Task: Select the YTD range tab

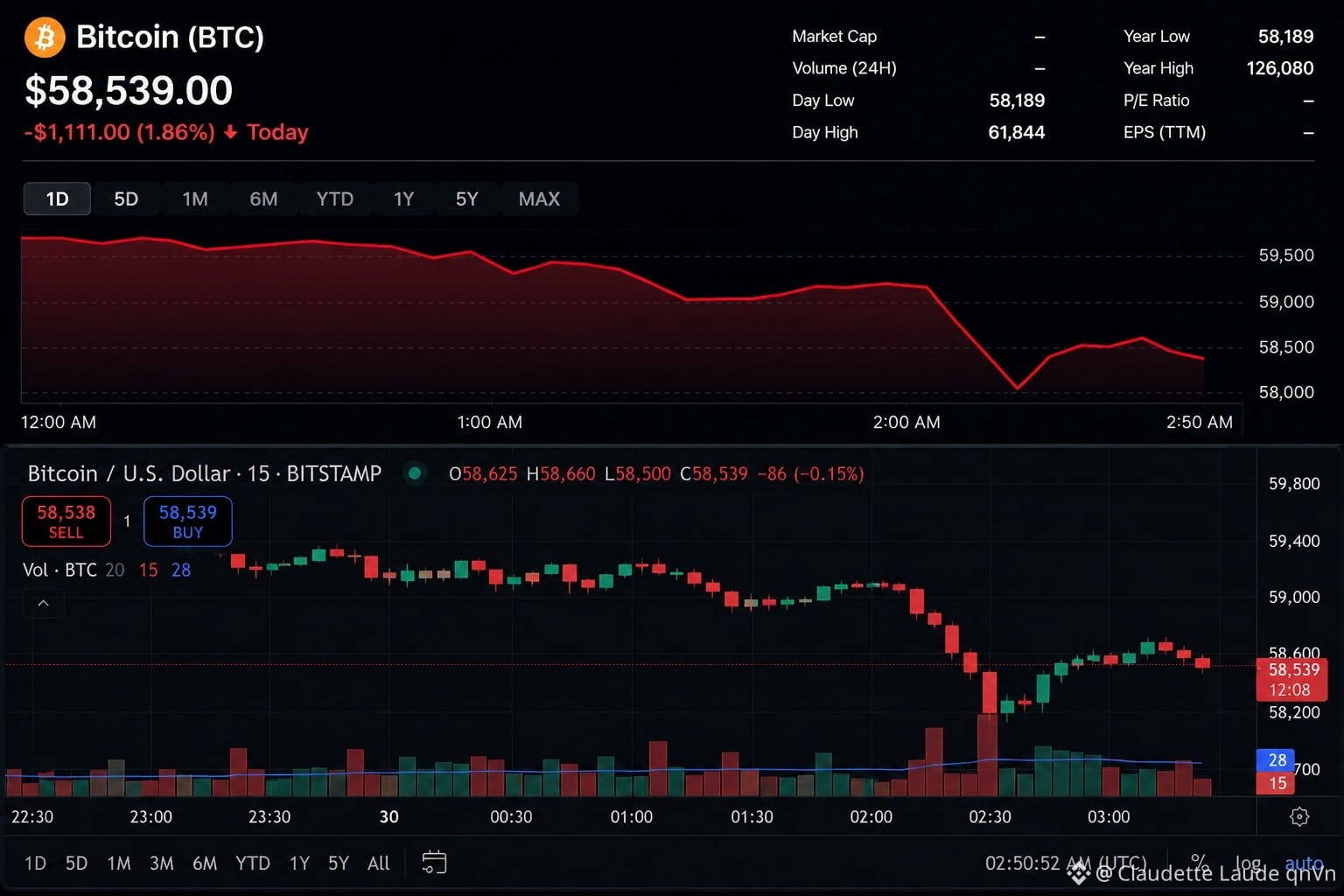Action: (335, 199)
